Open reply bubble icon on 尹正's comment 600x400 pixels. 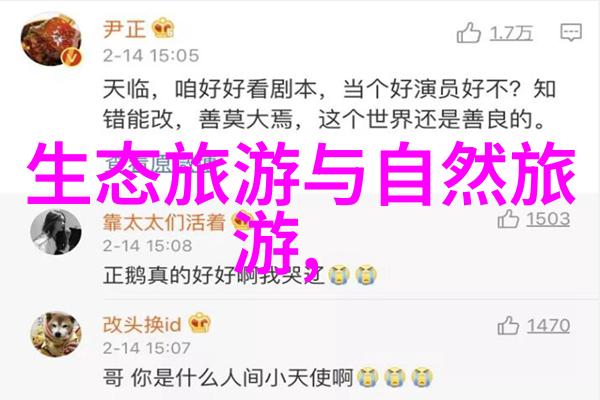point(571,33)
